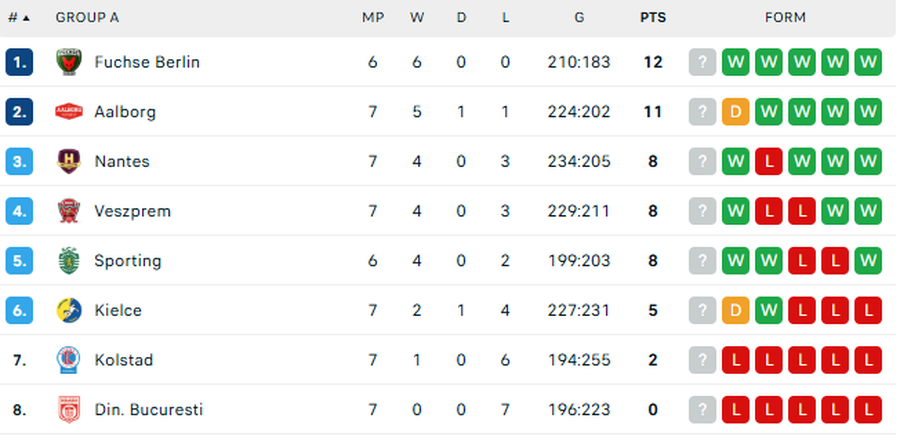This screenshot has height=440, width=900.
Task: Click the FORM column header
Action: pyautogui.click(x=785, y=18)
